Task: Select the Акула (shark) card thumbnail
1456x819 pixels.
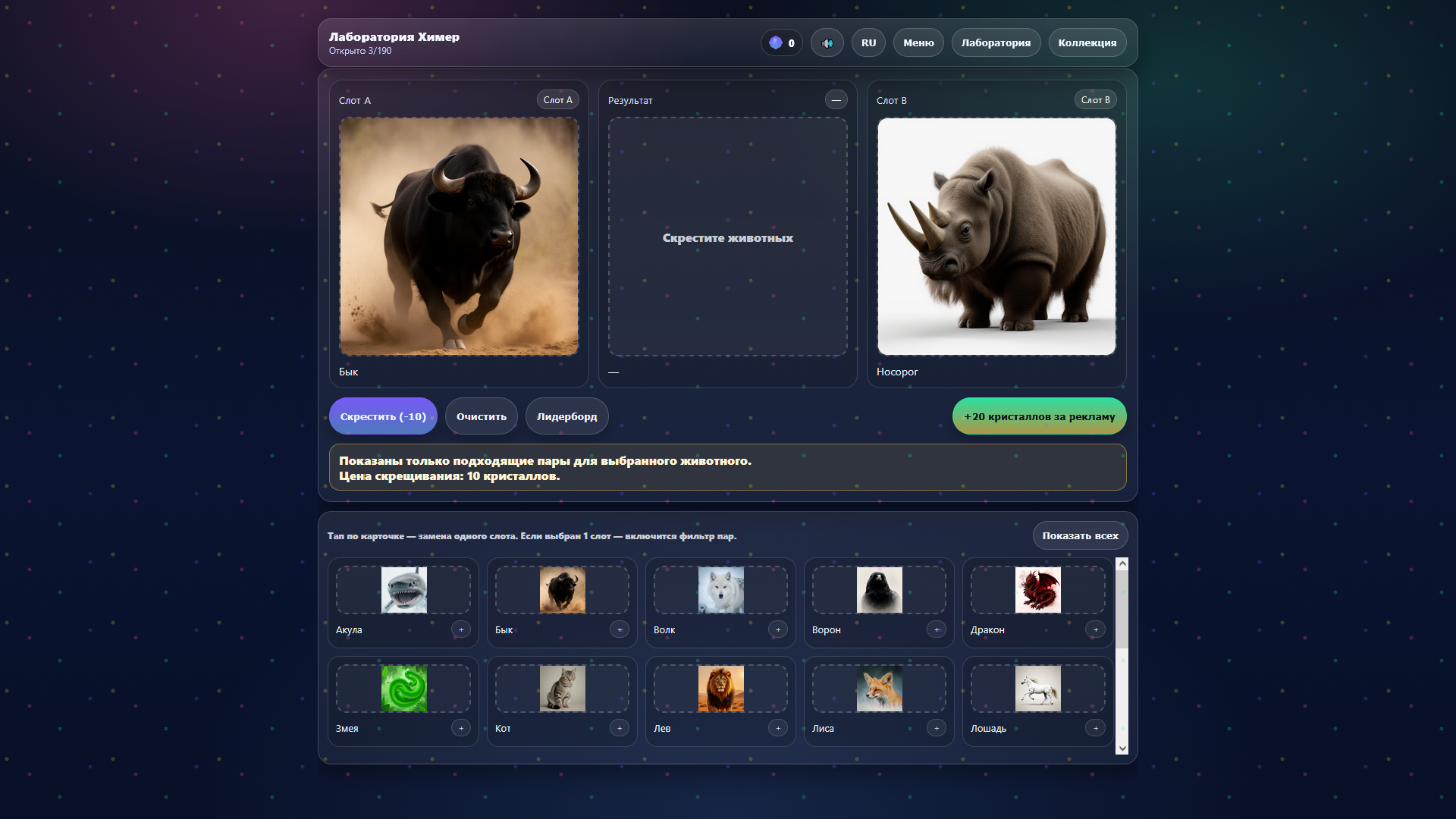Action: click(x=403, y=589)
